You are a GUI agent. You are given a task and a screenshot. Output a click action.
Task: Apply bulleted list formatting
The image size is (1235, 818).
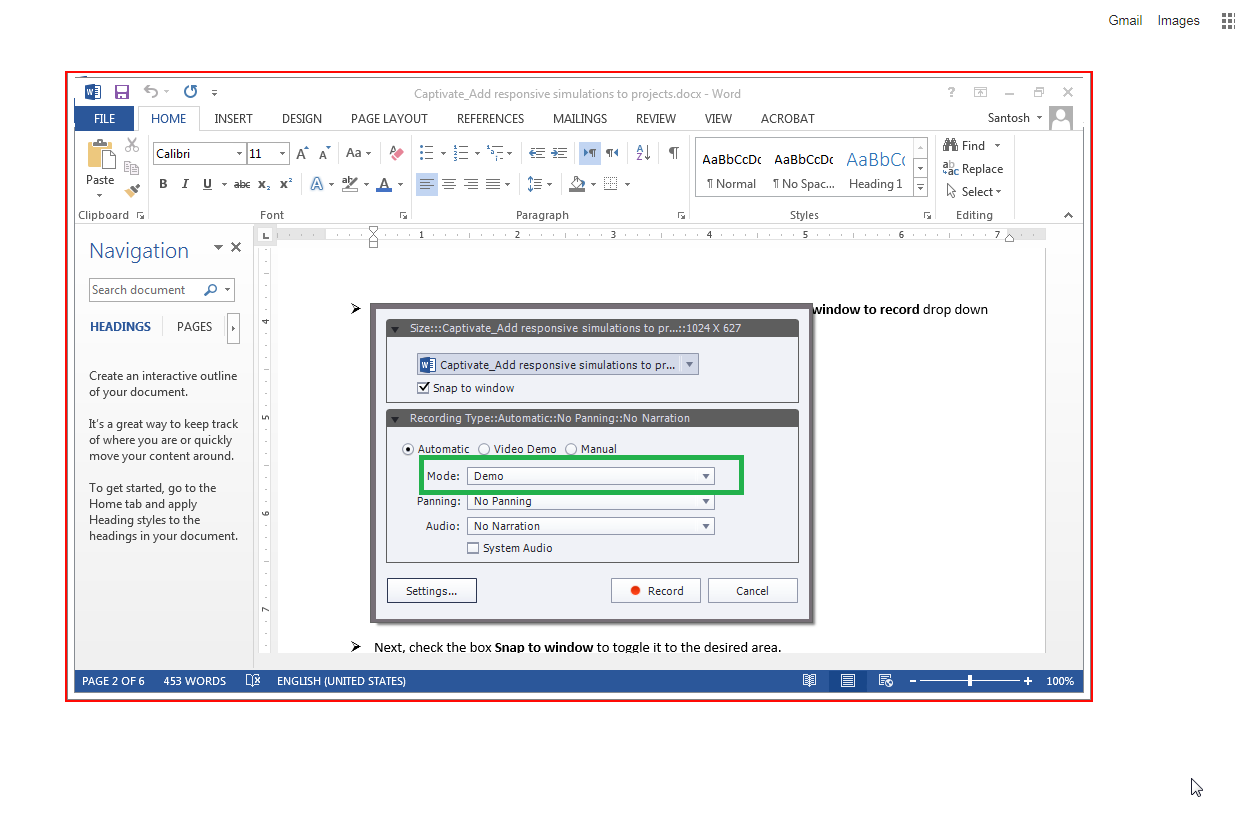pyautogui.click(x=427, y=153)
